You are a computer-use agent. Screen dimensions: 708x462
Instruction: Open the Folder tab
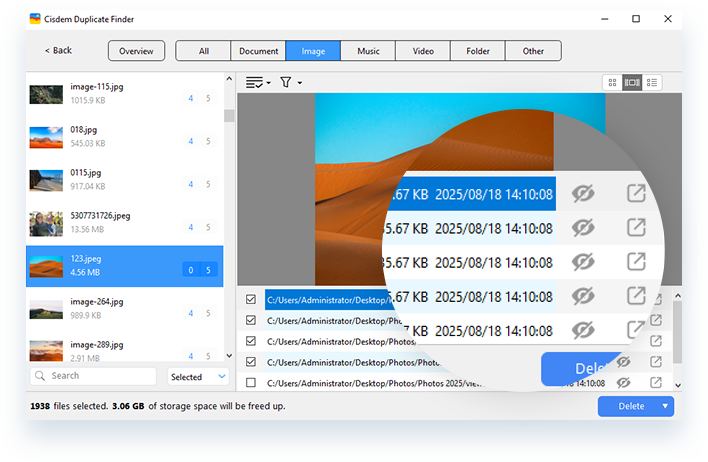(478, 51)
